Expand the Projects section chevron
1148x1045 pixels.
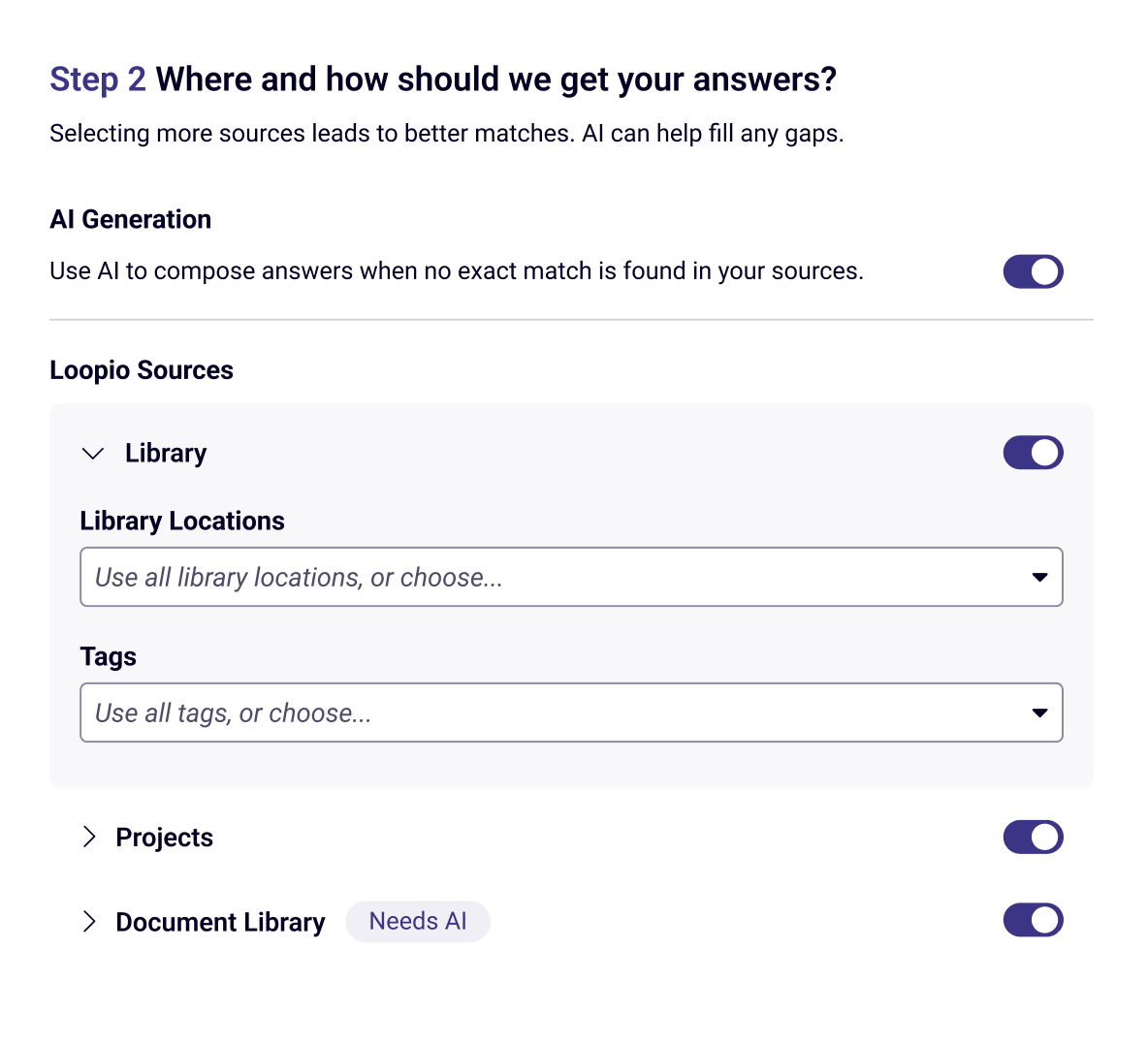point(89,837)
